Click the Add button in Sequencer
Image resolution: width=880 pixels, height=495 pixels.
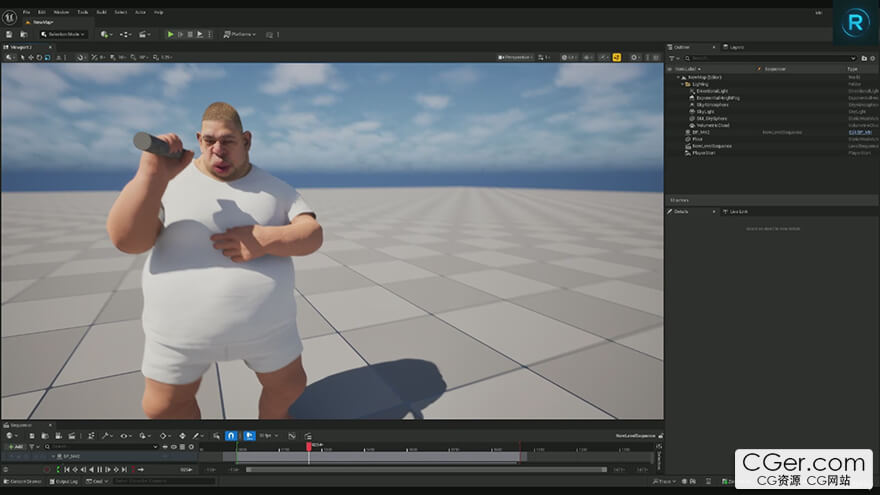pyautogui.click(x=16, y=446)
